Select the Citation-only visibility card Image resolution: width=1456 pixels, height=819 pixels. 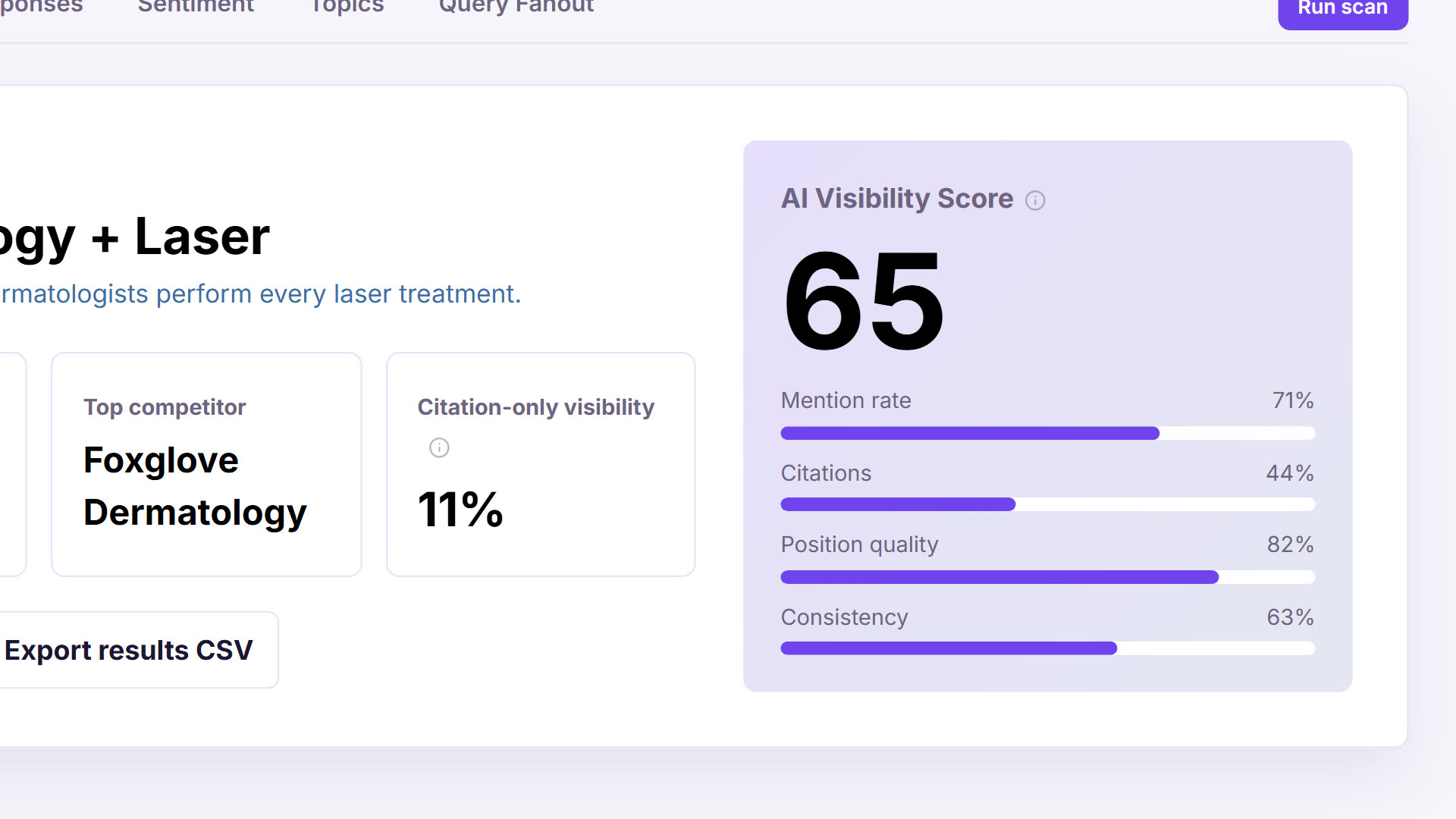(541, 464)
